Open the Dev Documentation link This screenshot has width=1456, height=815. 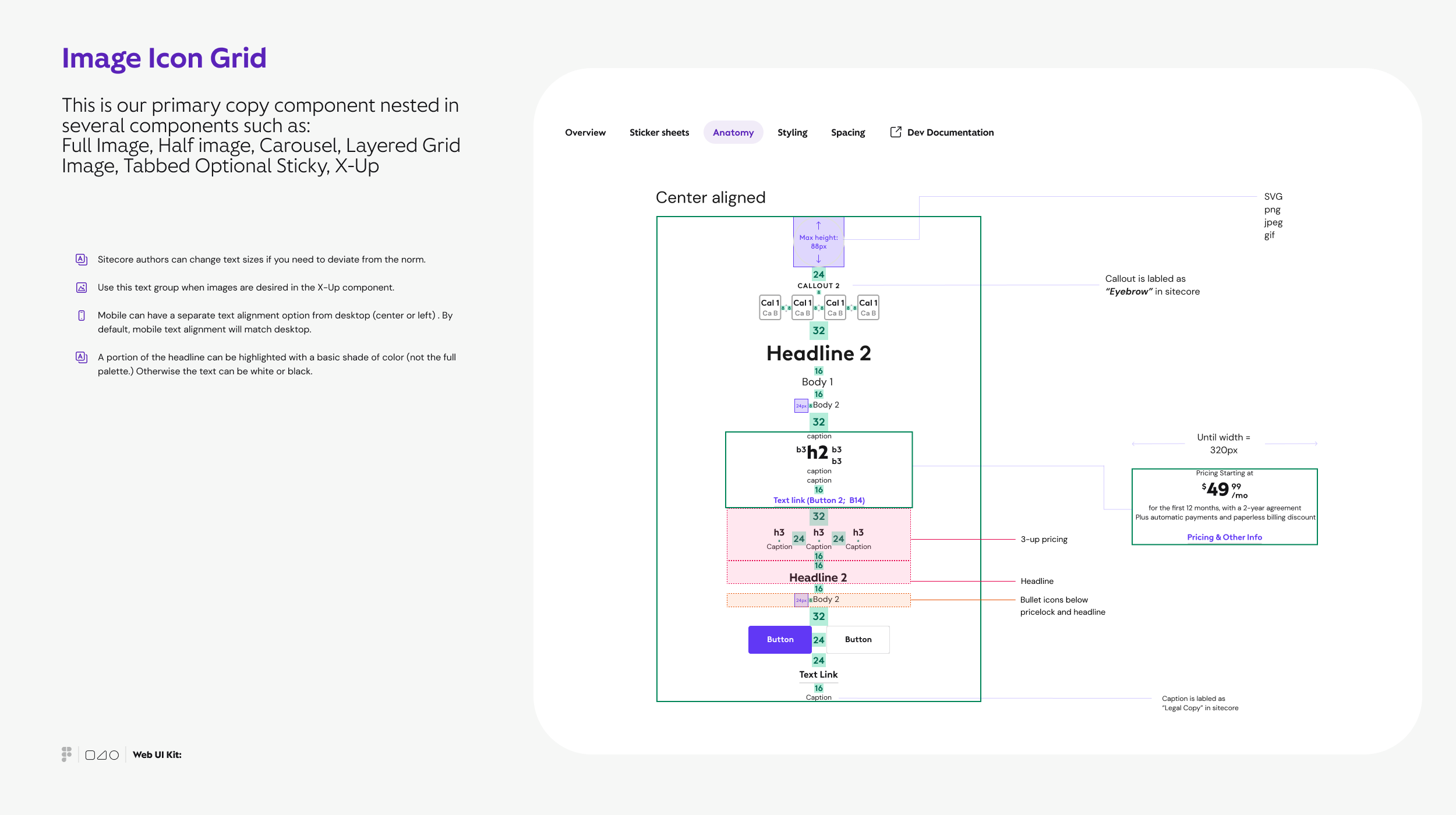point(950,133)
